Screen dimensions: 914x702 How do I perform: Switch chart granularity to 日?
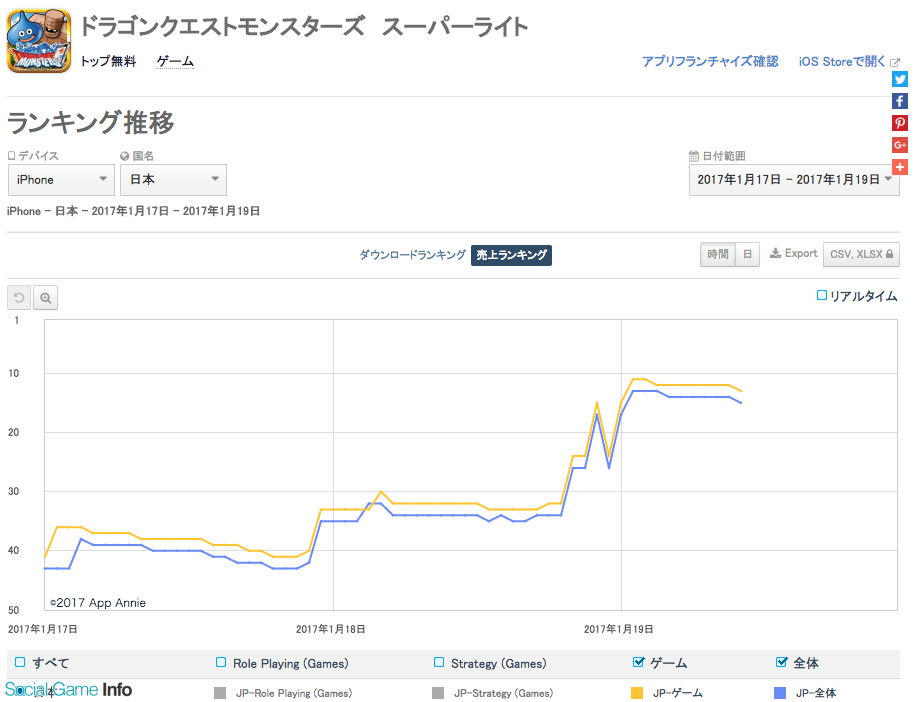747,254
